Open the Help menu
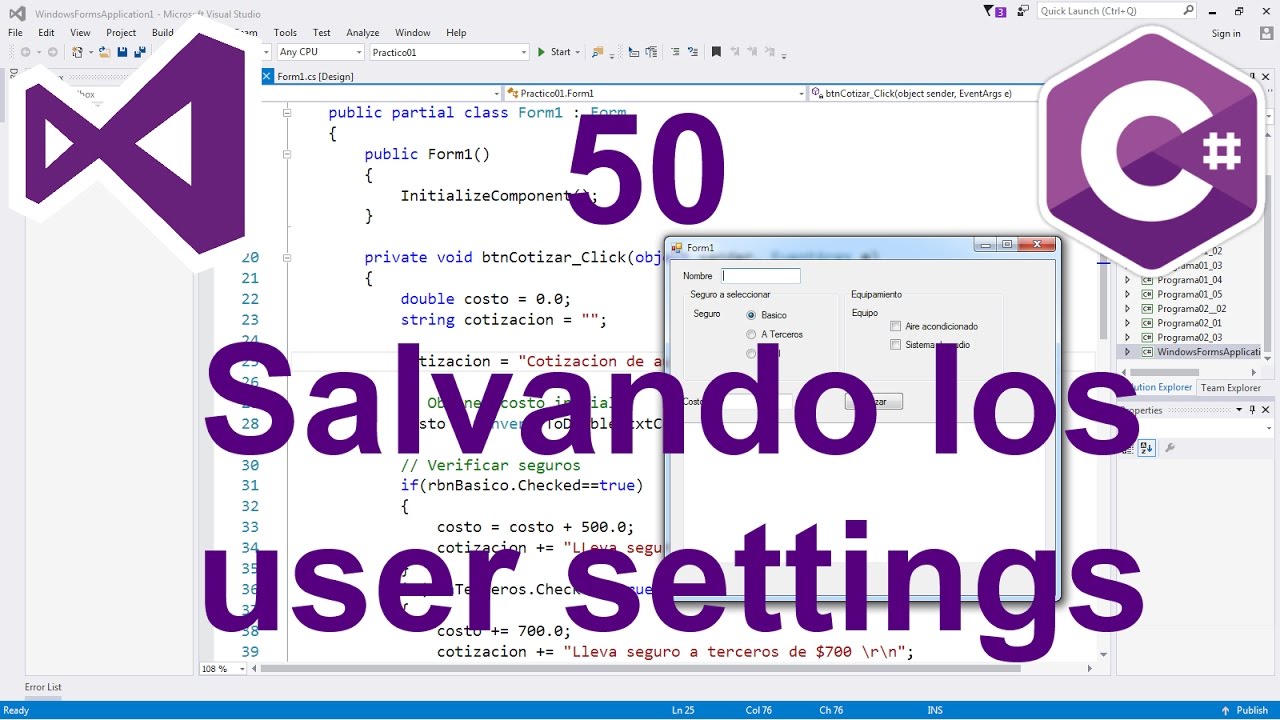 click(456, 33)
